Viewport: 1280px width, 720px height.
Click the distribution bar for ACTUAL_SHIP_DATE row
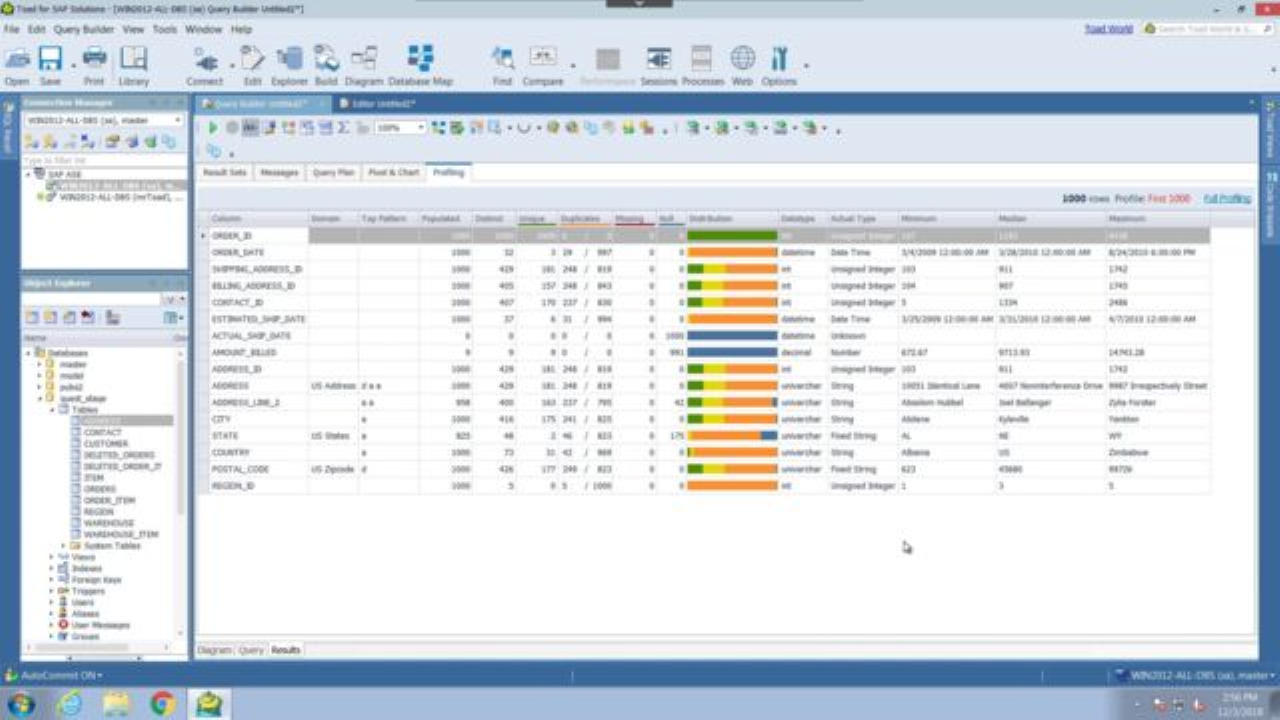tap(732, 336)
